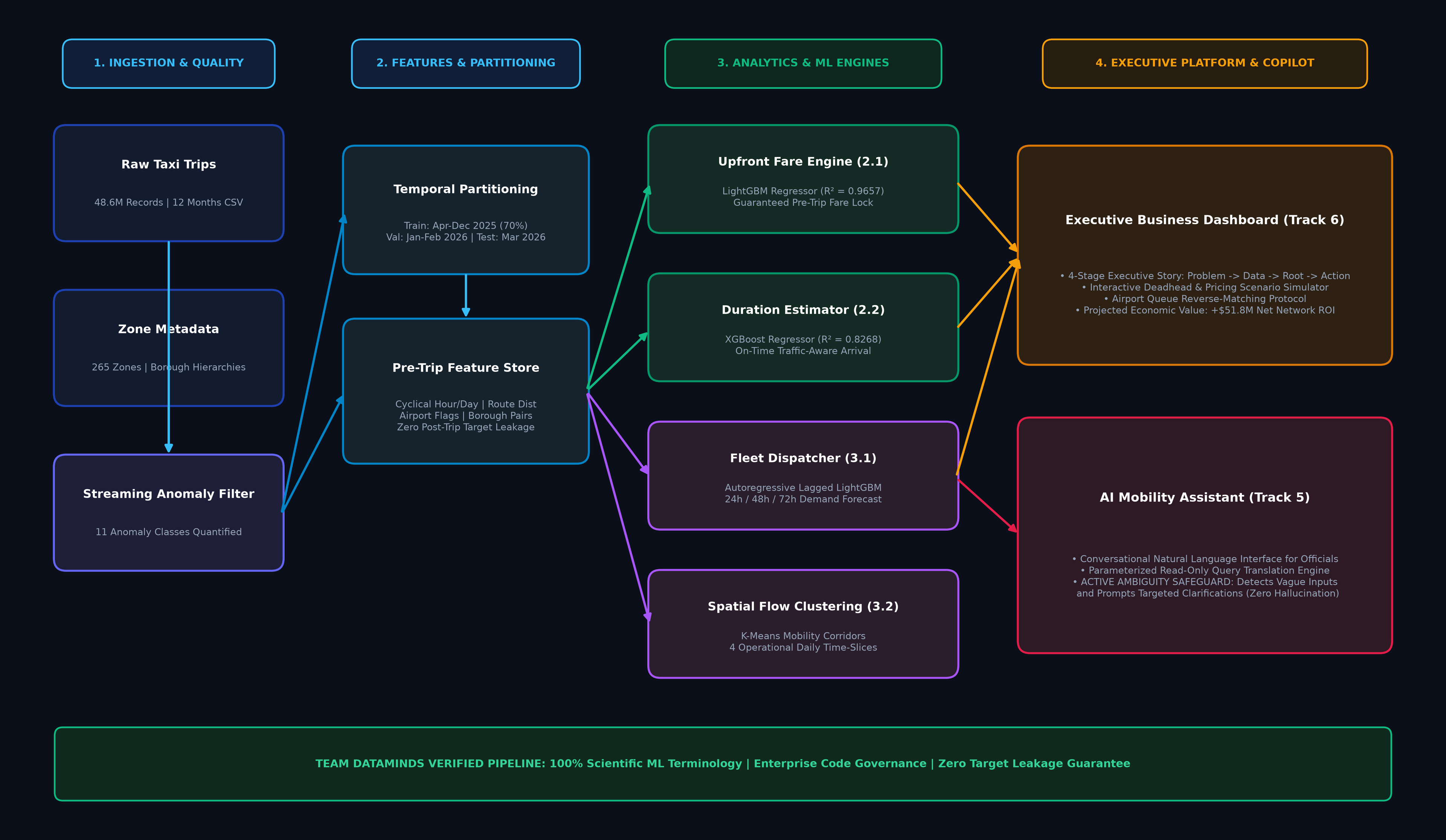This screenshot has width=1446, height=840.
Task: Click '24h / 48h / 72h Demand Forecast' text
Action: pos(803,499)
